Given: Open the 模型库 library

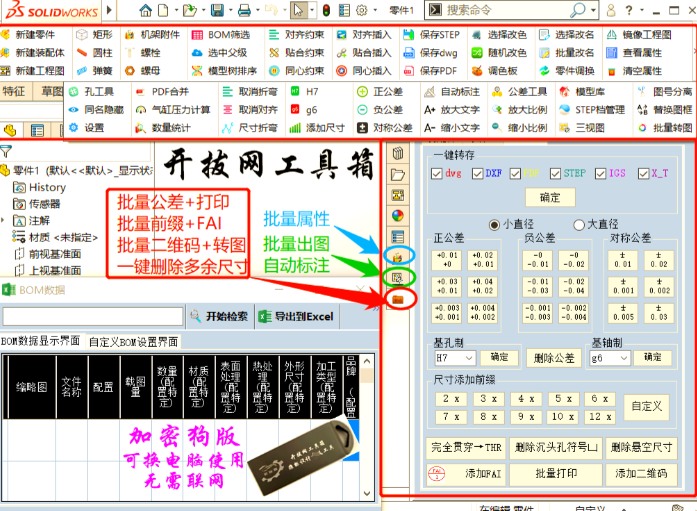Looking at the screenshot, I should [x=582, y=92].
